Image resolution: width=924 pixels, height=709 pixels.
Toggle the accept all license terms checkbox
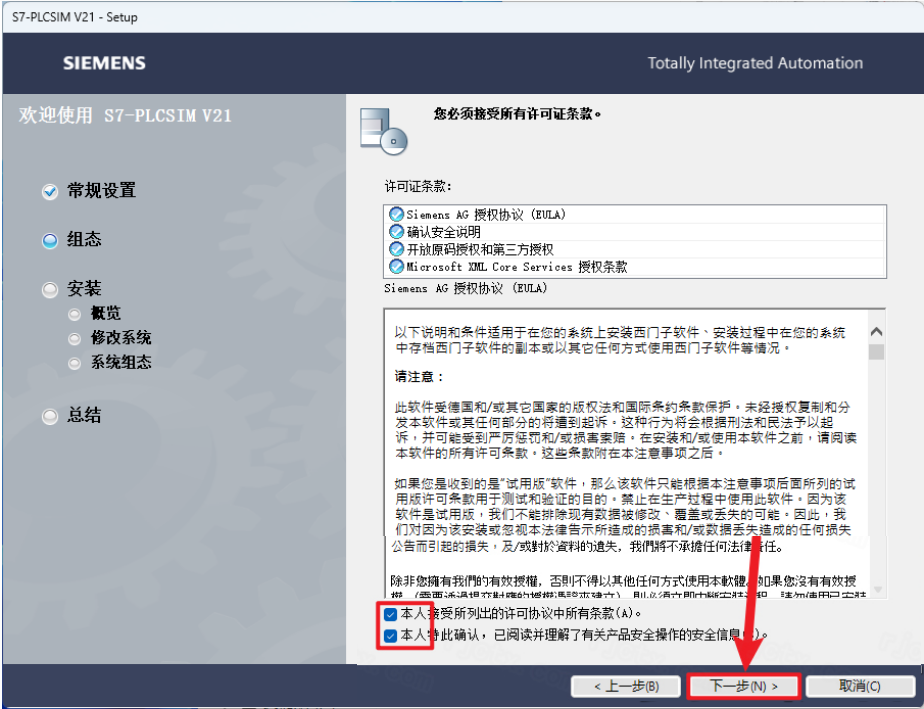tap(390, 615)
